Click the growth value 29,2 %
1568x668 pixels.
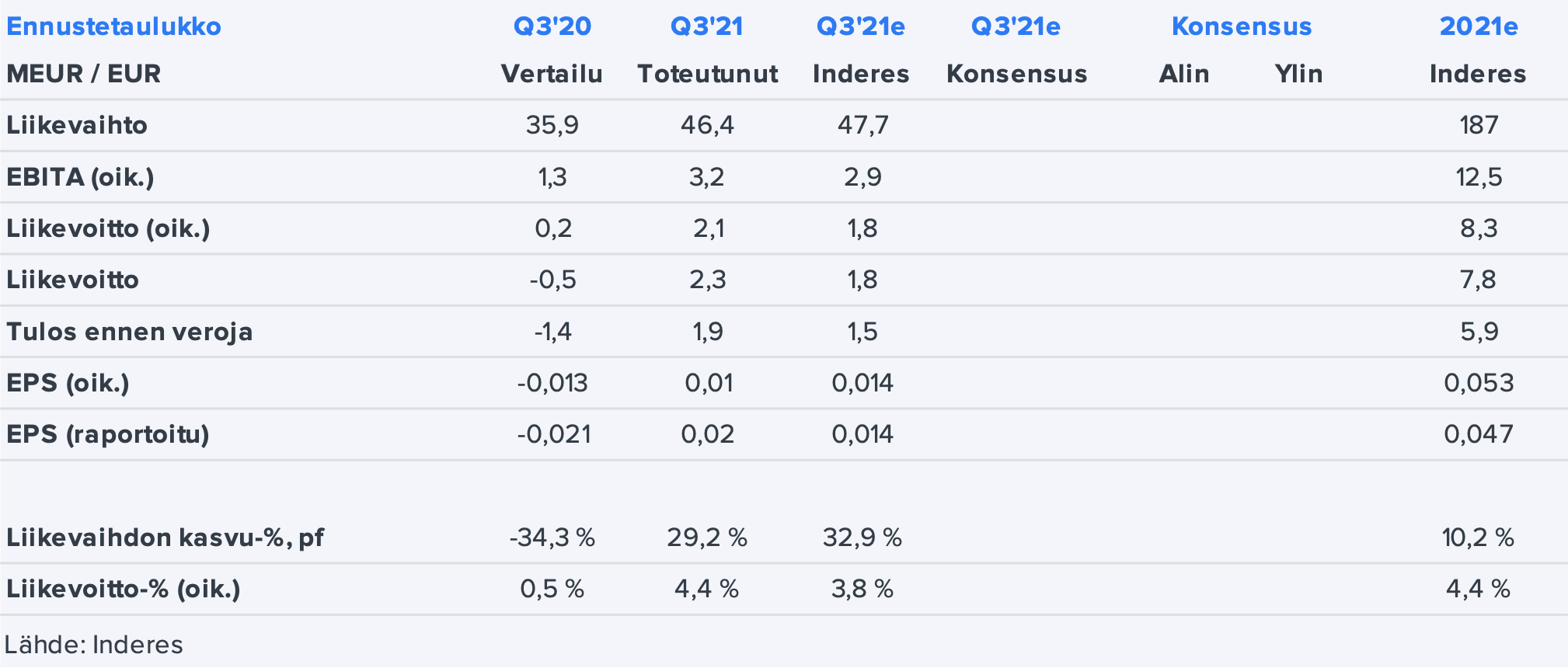(x=707, y=538)
